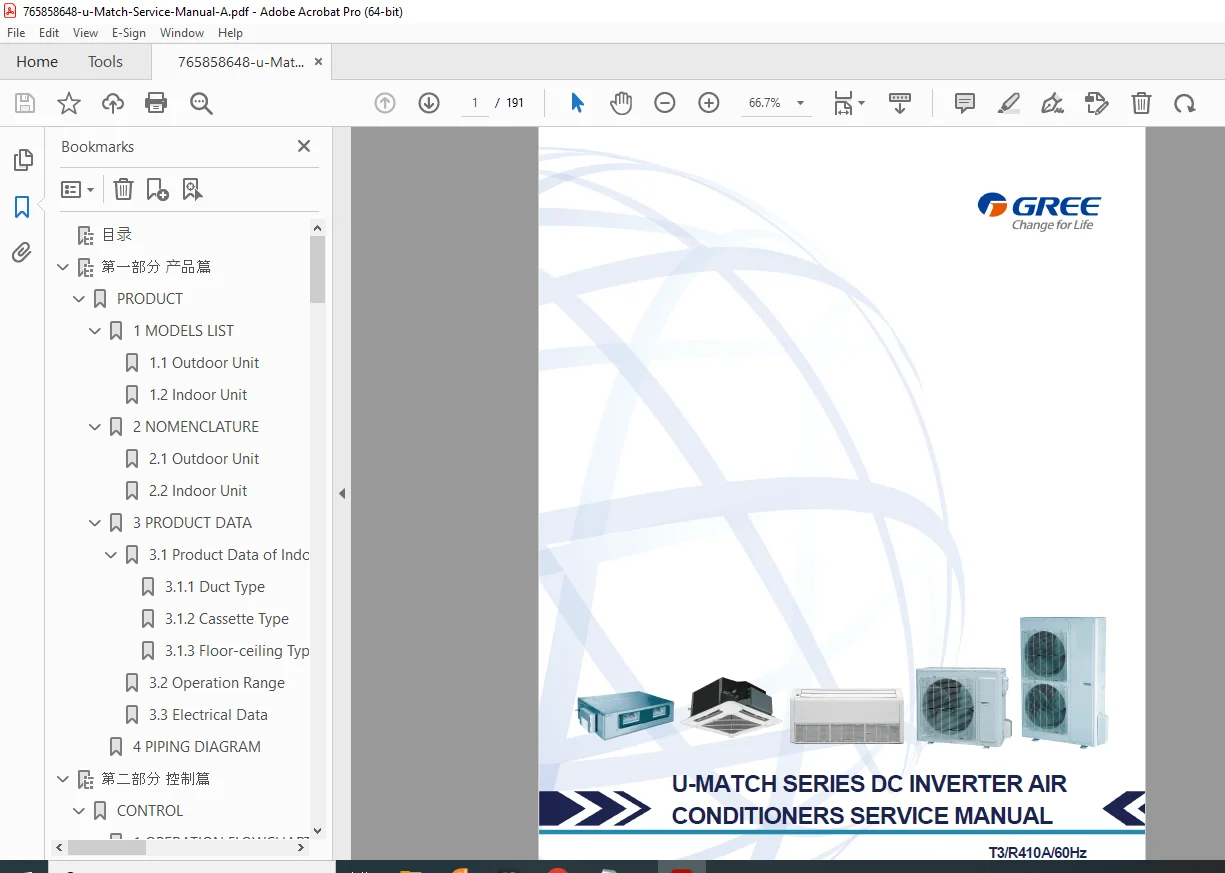Open the Attachments paperclip panel

[x=22, y=253]
